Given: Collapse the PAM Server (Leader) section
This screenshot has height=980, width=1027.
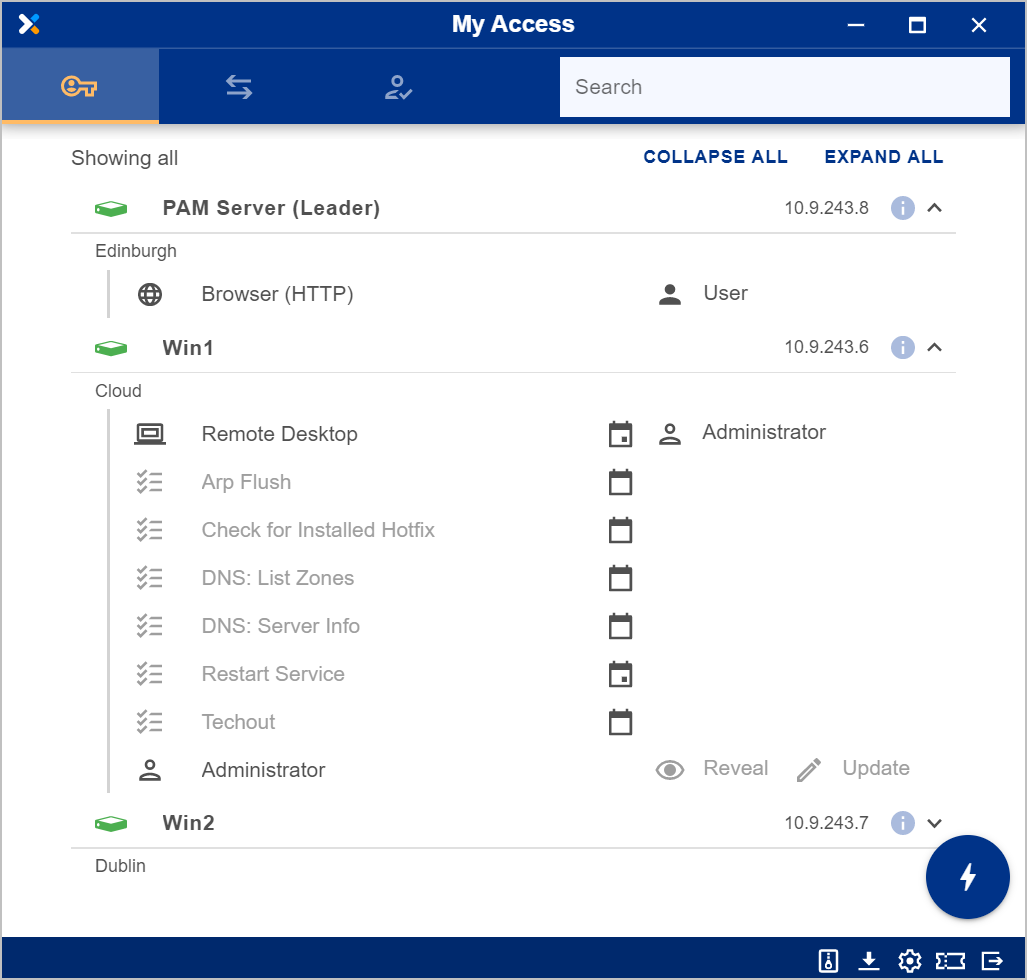Looking at the screenshot, I should [935, 208].
